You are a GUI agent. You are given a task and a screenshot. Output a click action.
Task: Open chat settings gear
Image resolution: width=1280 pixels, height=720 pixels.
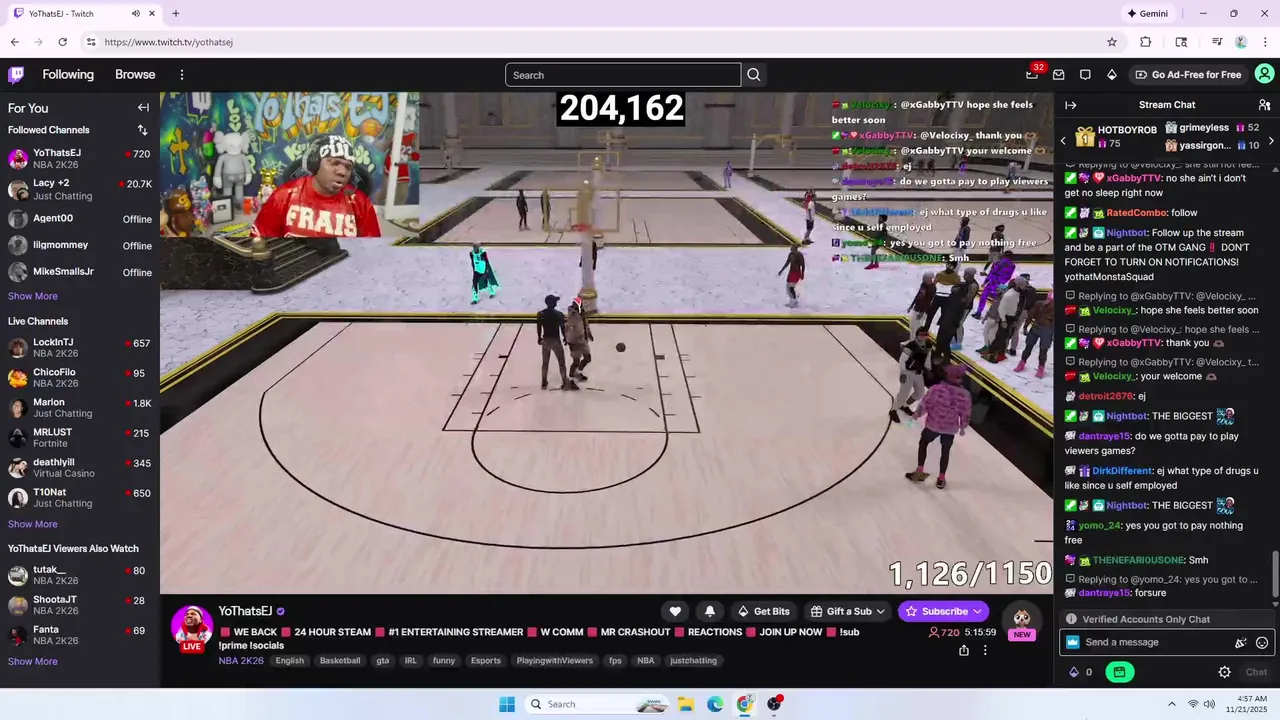point(1224,672)
